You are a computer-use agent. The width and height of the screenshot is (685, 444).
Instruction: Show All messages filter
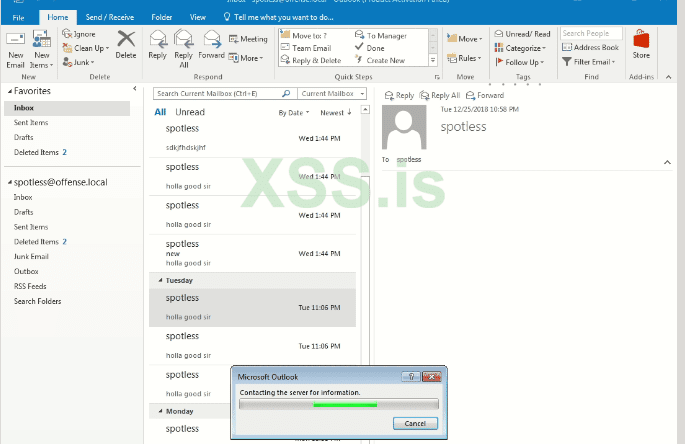(x=160, y=112)
